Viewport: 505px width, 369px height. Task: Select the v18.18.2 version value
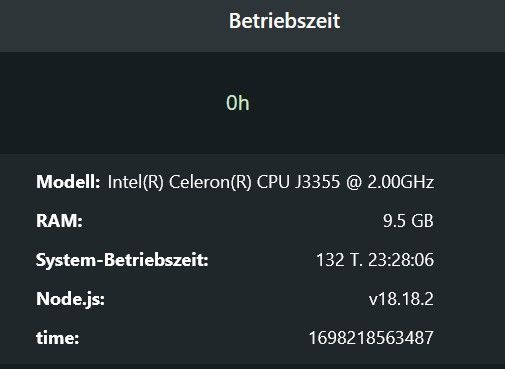click(x=401, y=299)
